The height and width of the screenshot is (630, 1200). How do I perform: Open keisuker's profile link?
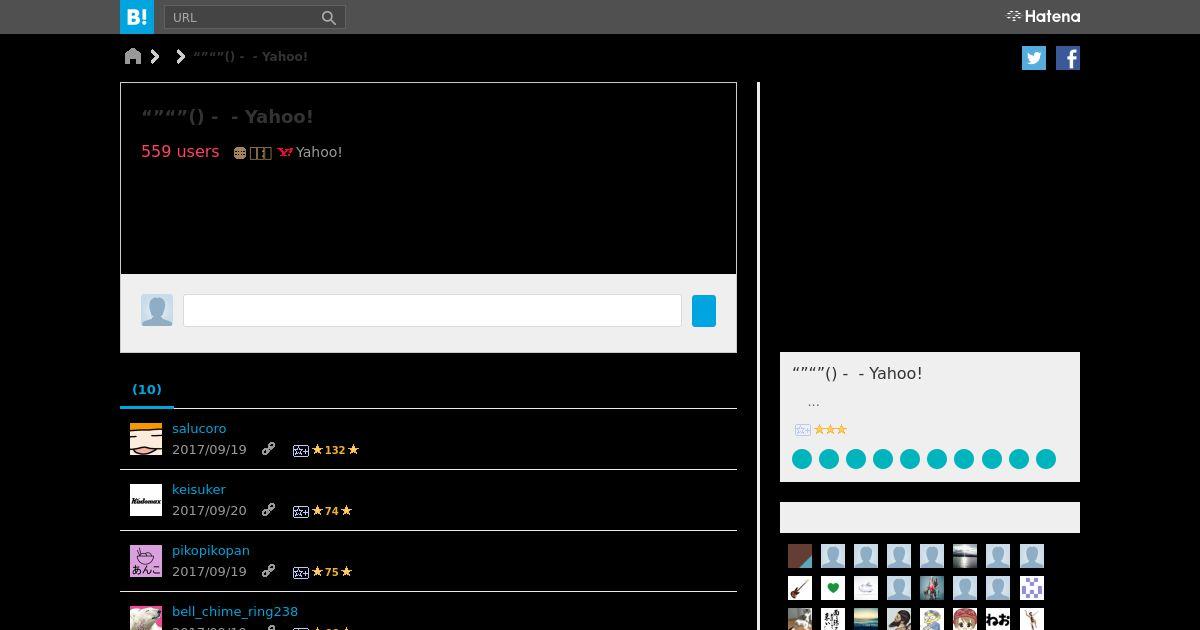click(x=199, y=489)
